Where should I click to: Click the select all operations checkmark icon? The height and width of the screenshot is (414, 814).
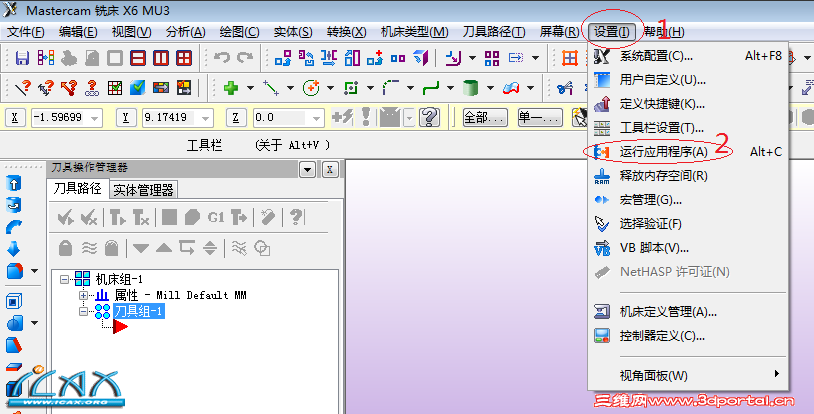[x=65, y=217]
